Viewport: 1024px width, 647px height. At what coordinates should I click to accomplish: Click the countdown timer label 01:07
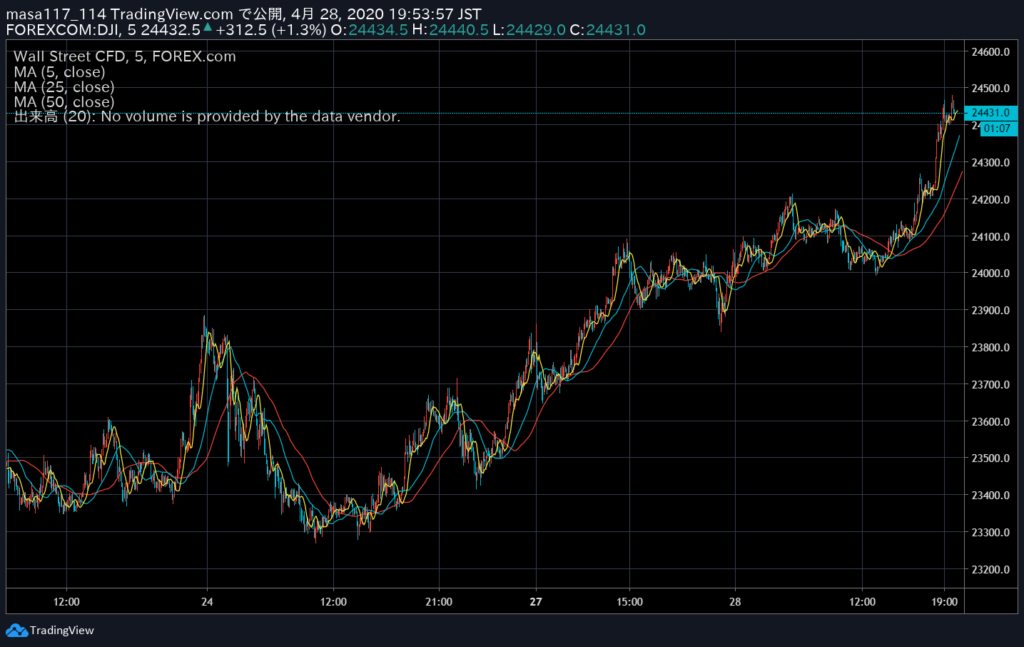[x=997, y=129]
